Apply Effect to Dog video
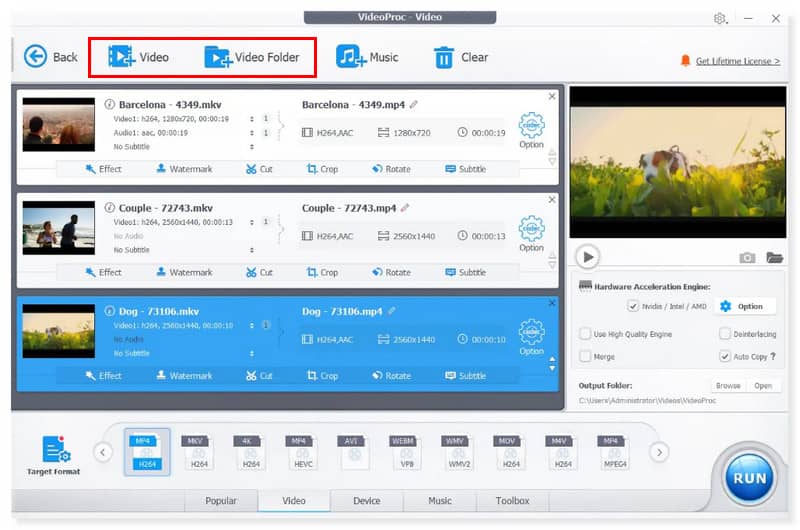Image resolution: width=800 pixels, height=530 pixels. pyautogui.click(x=104, y=376)
